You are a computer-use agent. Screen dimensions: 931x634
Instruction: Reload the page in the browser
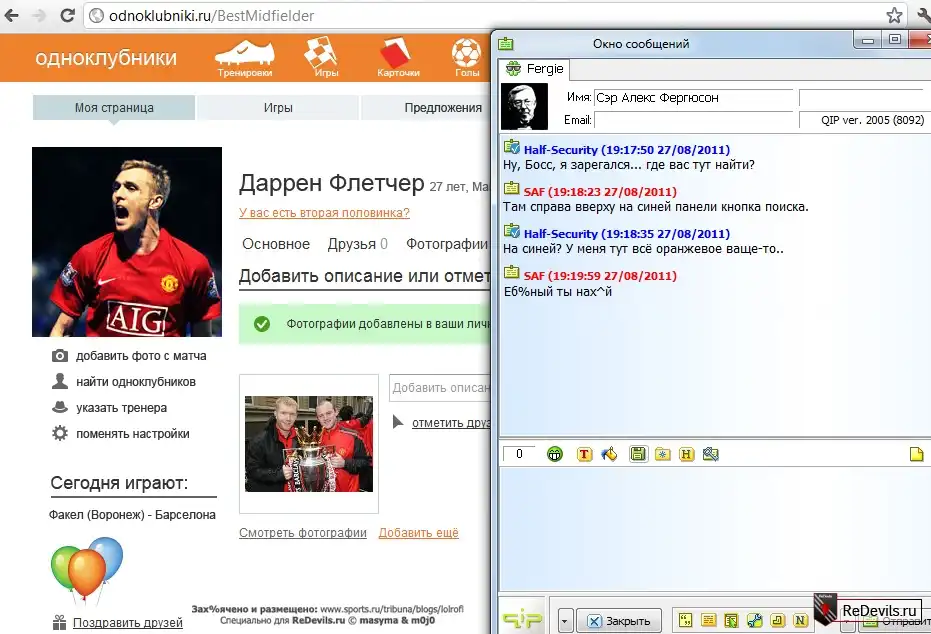coord(67,16)
